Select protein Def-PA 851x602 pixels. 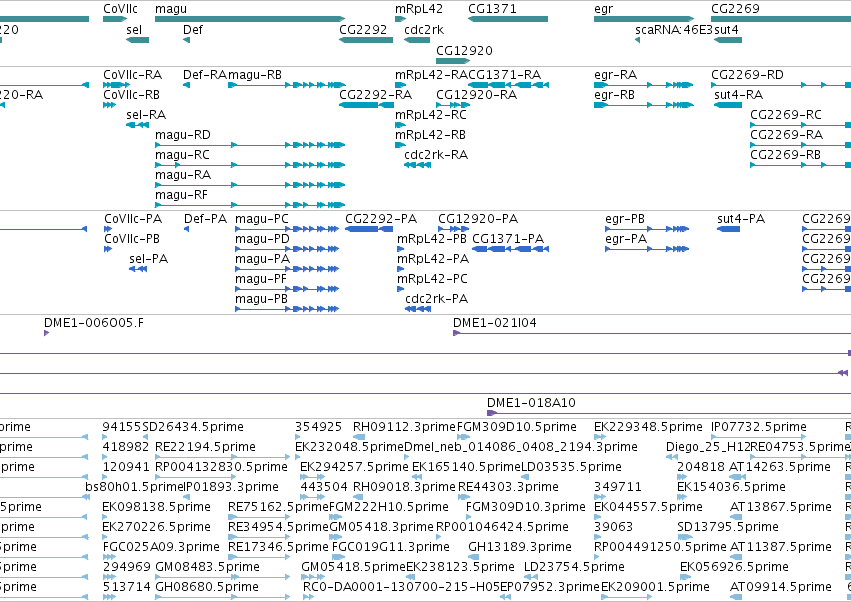[x=205, y=219]
